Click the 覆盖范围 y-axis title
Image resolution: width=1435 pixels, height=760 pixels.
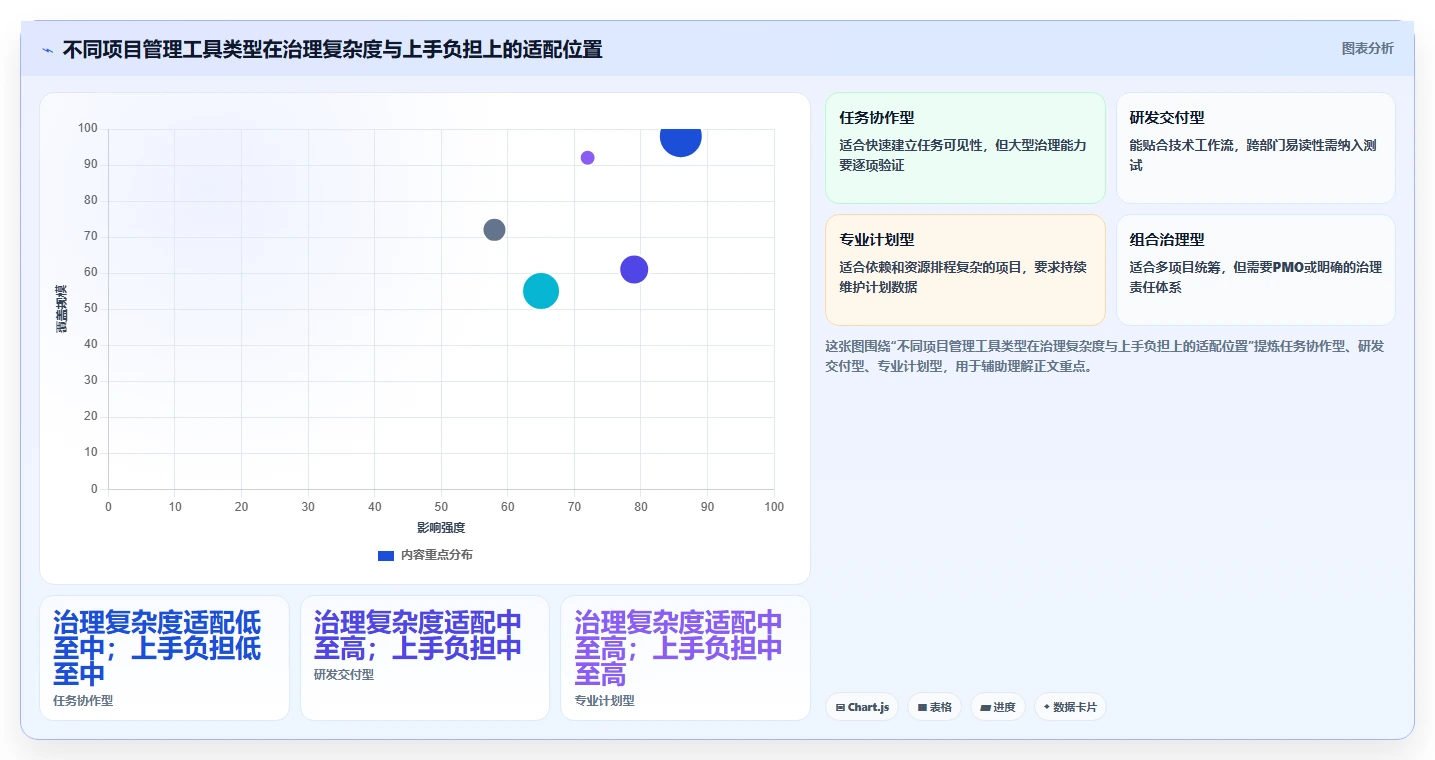62,309
